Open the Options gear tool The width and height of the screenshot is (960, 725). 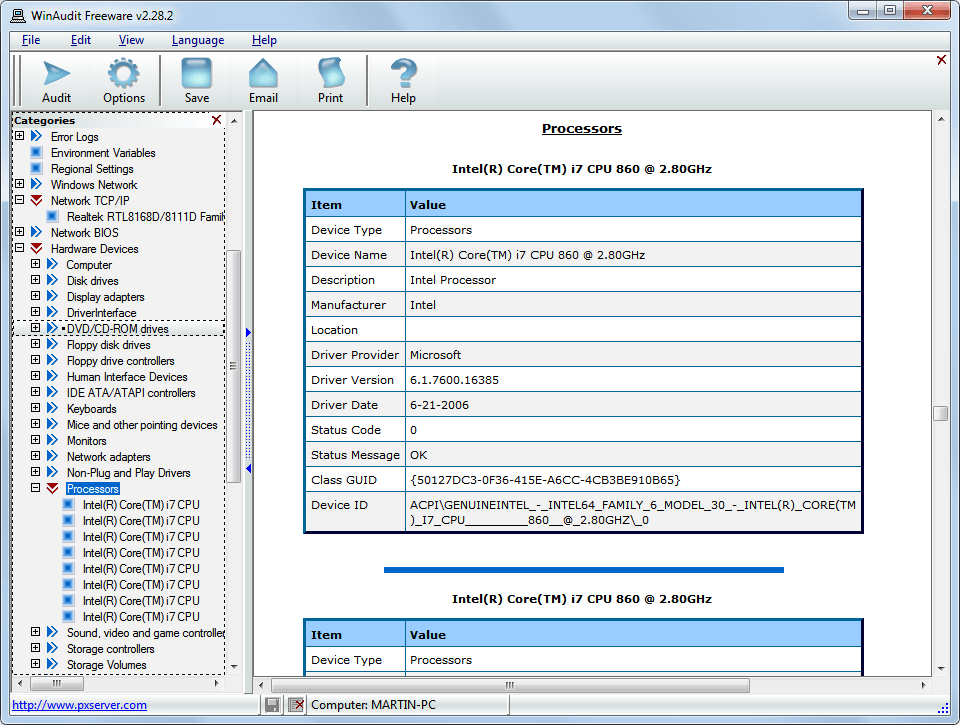point(124,80)
